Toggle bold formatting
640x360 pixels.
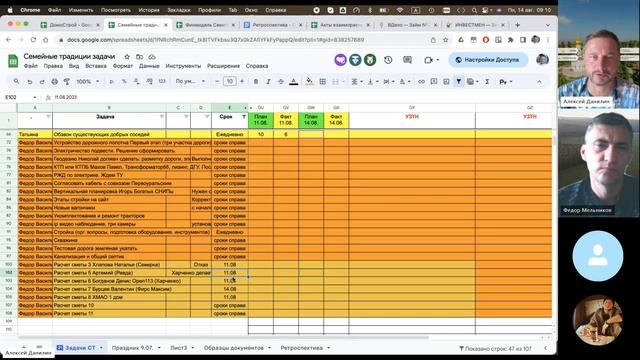pos(256,82)
